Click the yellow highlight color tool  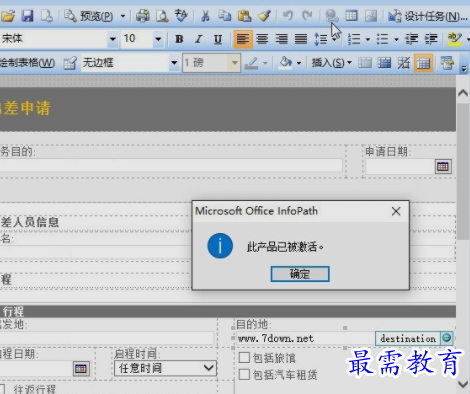(x=455, y=39)
